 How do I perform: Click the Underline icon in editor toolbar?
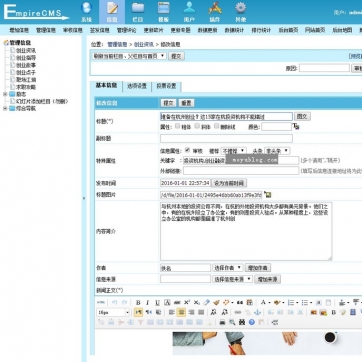coord(157,303)
